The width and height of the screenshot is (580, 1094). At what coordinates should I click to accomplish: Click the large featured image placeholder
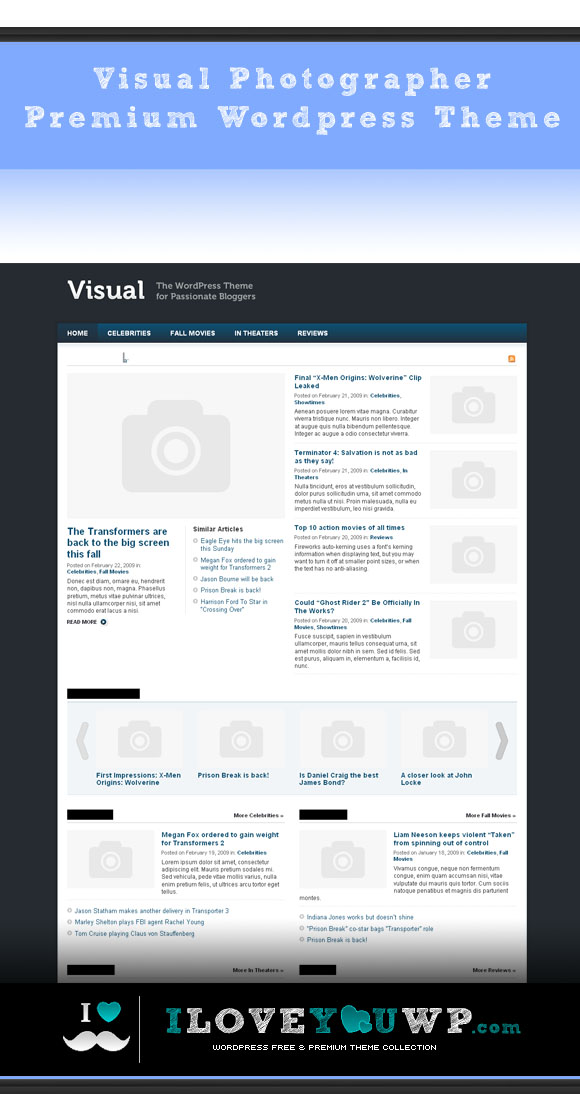tap(176, 446)
